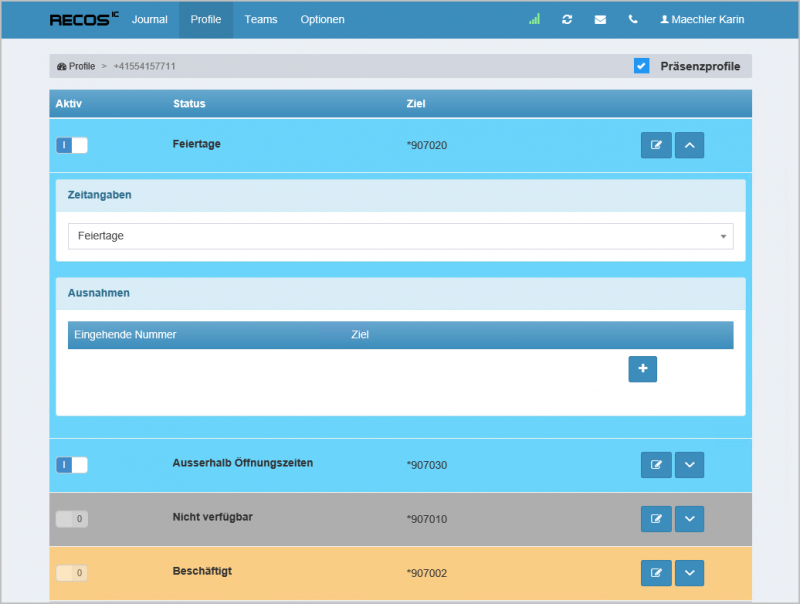Click target number *907020
Image resolution: width=800 pixels, height=604 pixels.
pyautogui.click(x=427, y=145)
